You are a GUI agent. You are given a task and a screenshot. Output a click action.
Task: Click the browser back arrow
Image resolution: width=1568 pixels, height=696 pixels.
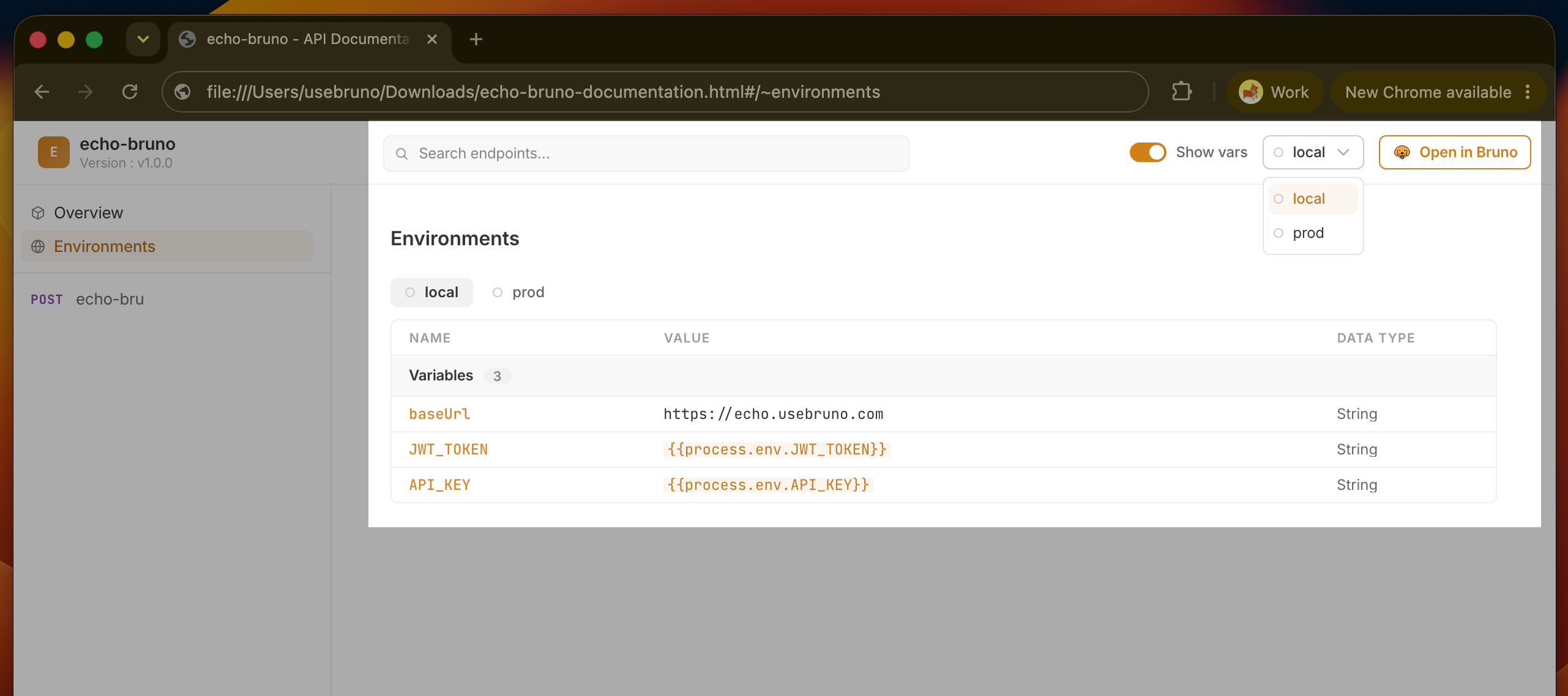pyautogui.click(x=42, y=92)
